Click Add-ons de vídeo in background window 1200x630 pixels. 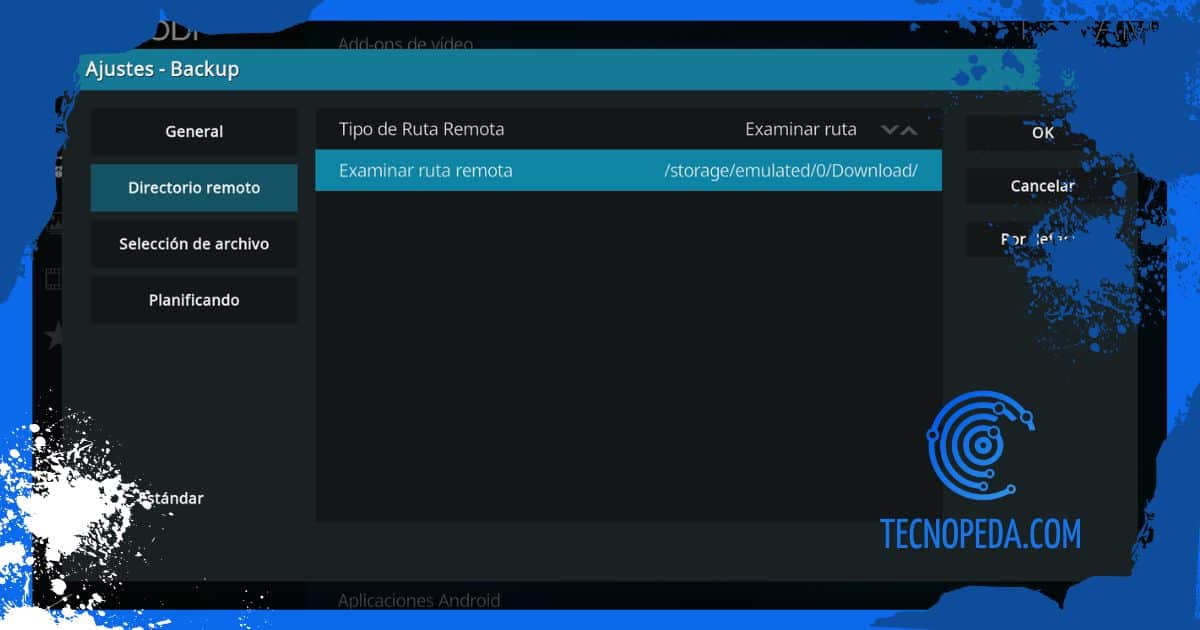point(405,44)
